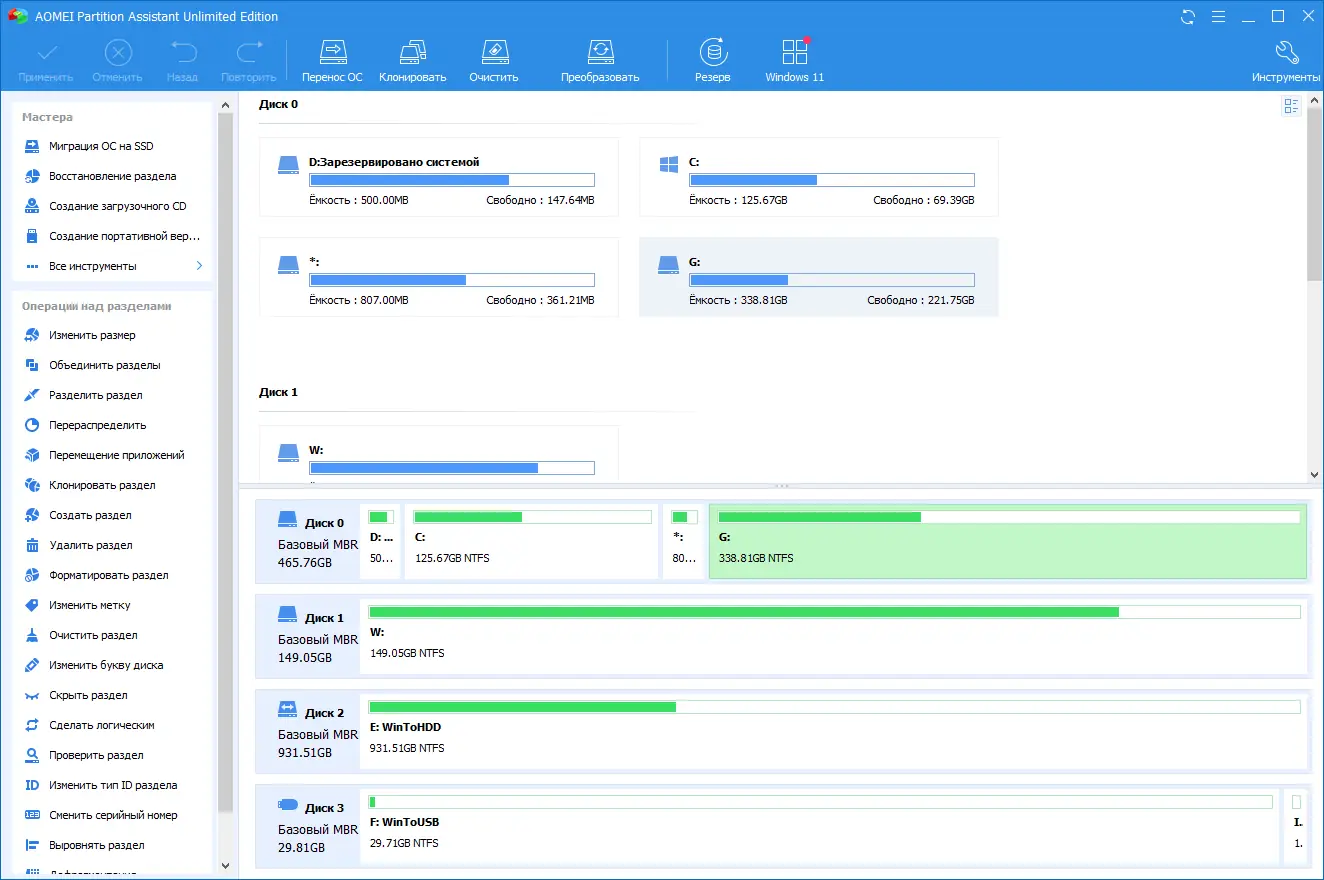
Task: Open the Преобразовать convert tool
Action: 600,58
